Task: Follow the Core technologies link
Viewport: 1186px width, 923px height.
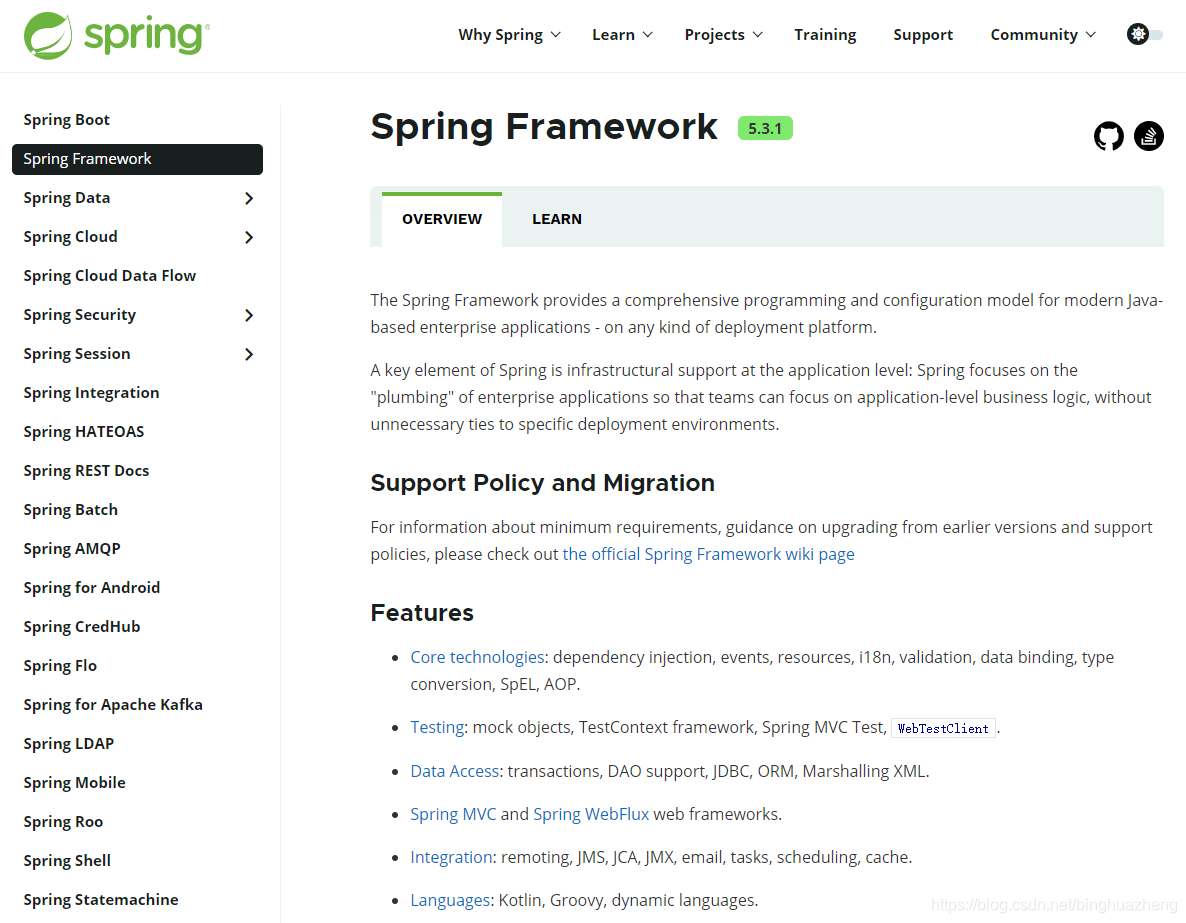Action: coord(477,657)
